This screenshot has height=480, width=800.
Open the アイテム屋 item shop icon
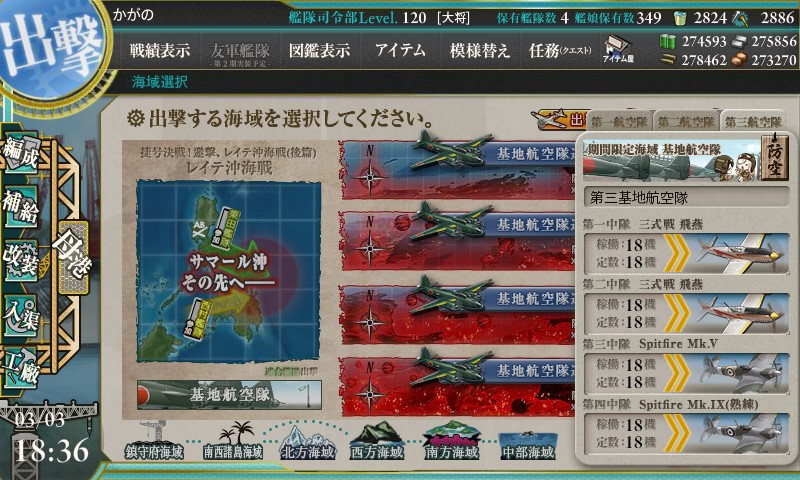click(x=617, y=49)
